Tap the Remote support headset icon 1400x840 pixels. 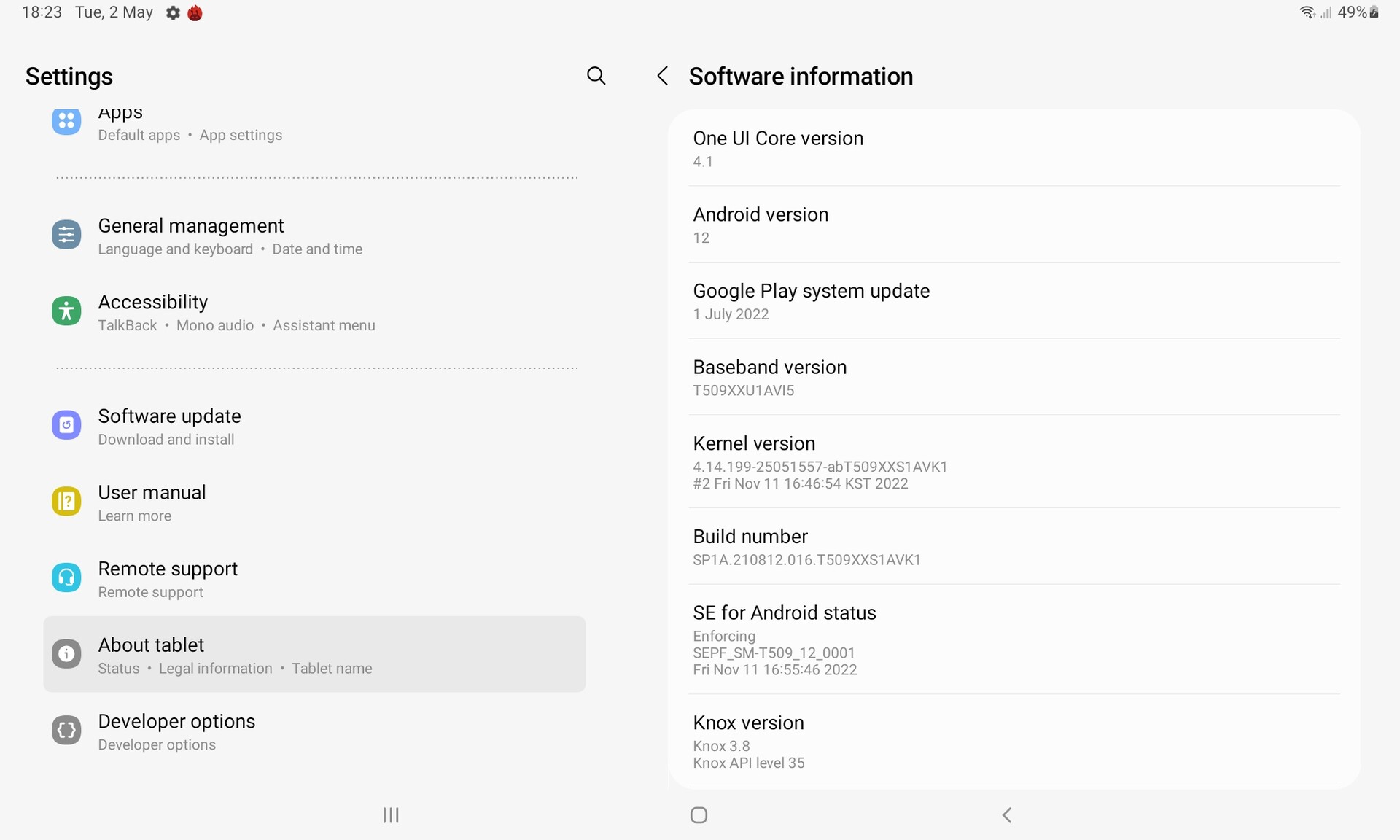click(x=66, y=578)
